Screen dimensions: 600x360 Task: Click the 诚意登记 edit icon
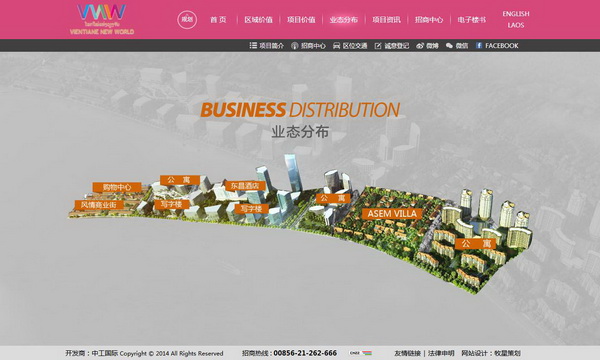[378, 46]
